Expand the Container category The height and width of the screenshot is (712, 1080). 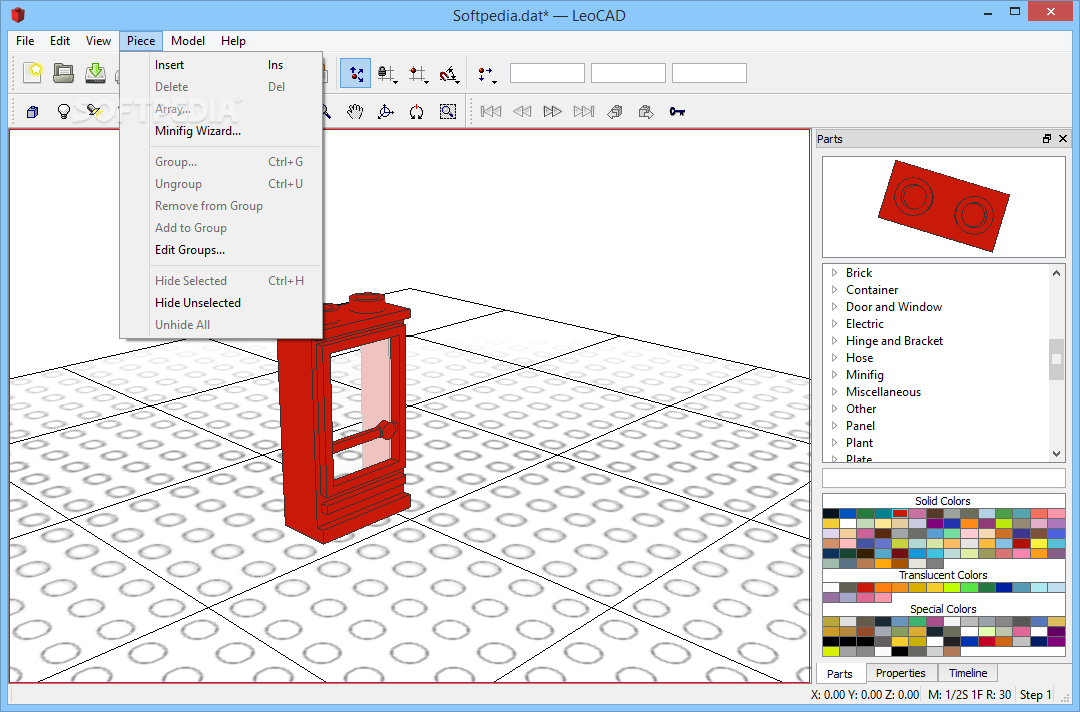[835, 290]
